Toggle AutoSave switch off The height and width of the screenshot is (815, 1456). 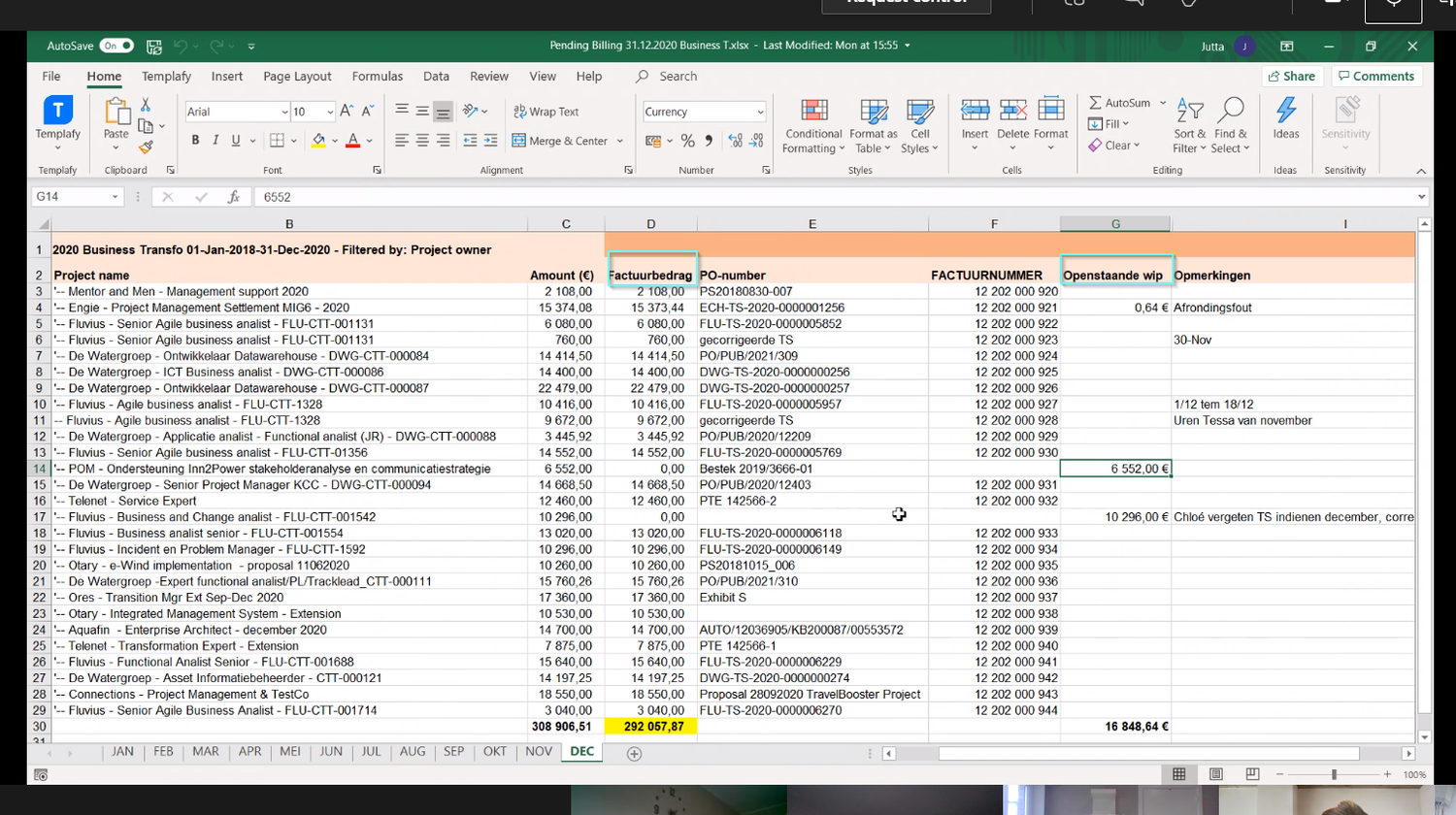coord(117,46)
